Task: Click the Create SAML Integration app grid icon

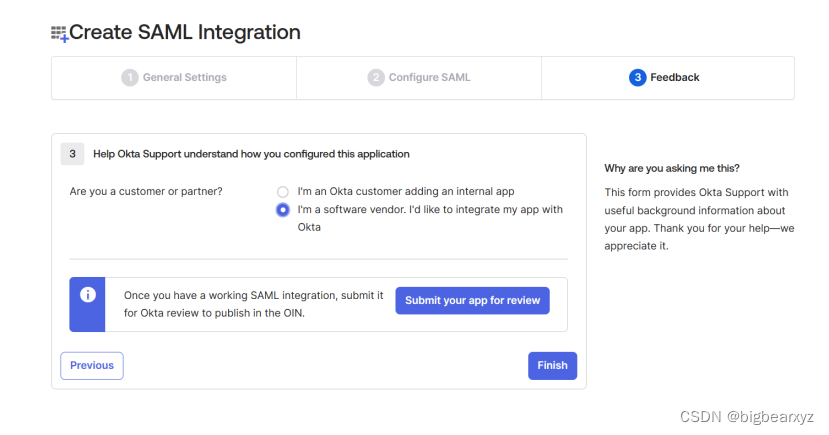Action: pos(60,34)
